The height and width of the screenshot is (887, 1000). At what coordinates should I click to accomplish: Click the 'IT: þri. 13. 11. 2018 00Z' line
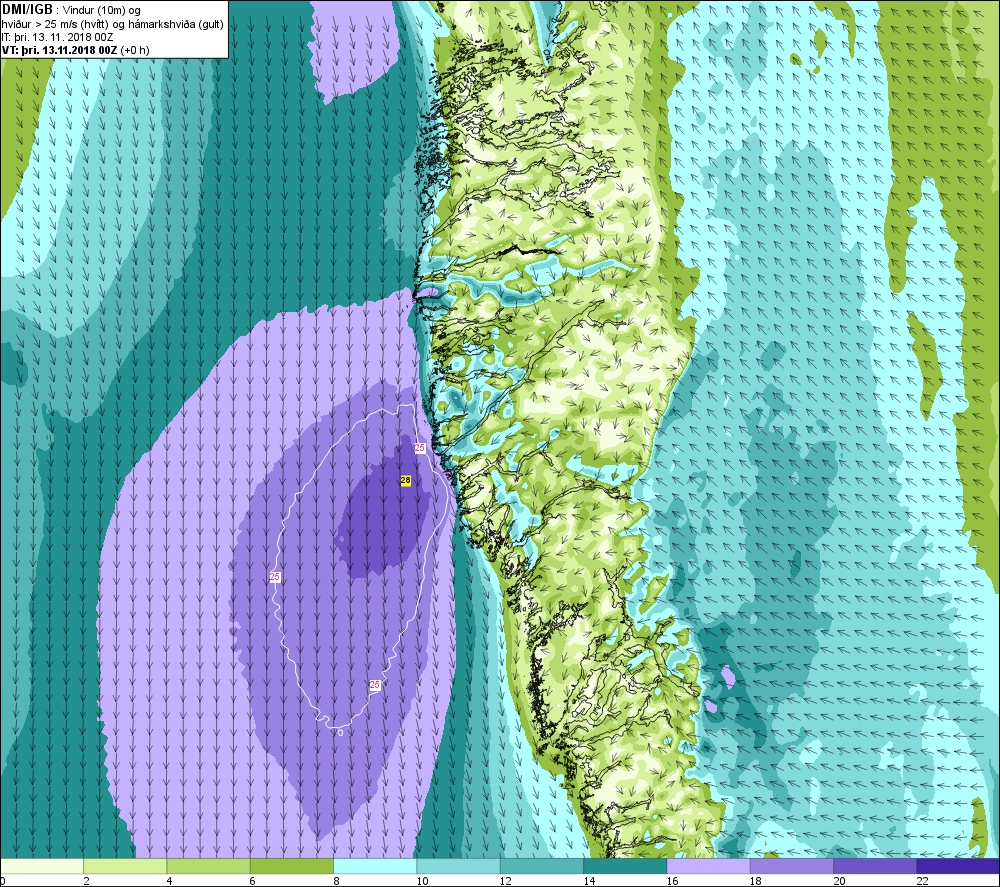point(57,37)
